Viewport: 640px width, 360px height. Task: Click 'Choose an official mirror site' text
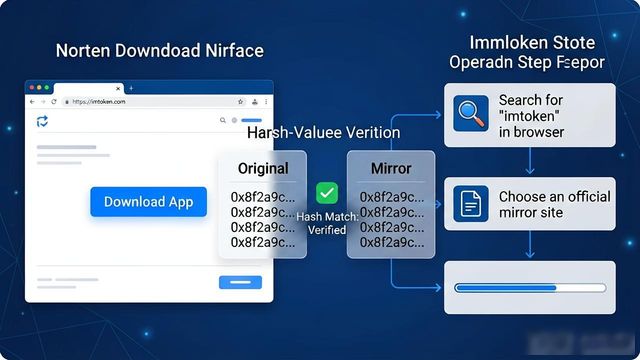click(x=555, y=204)
